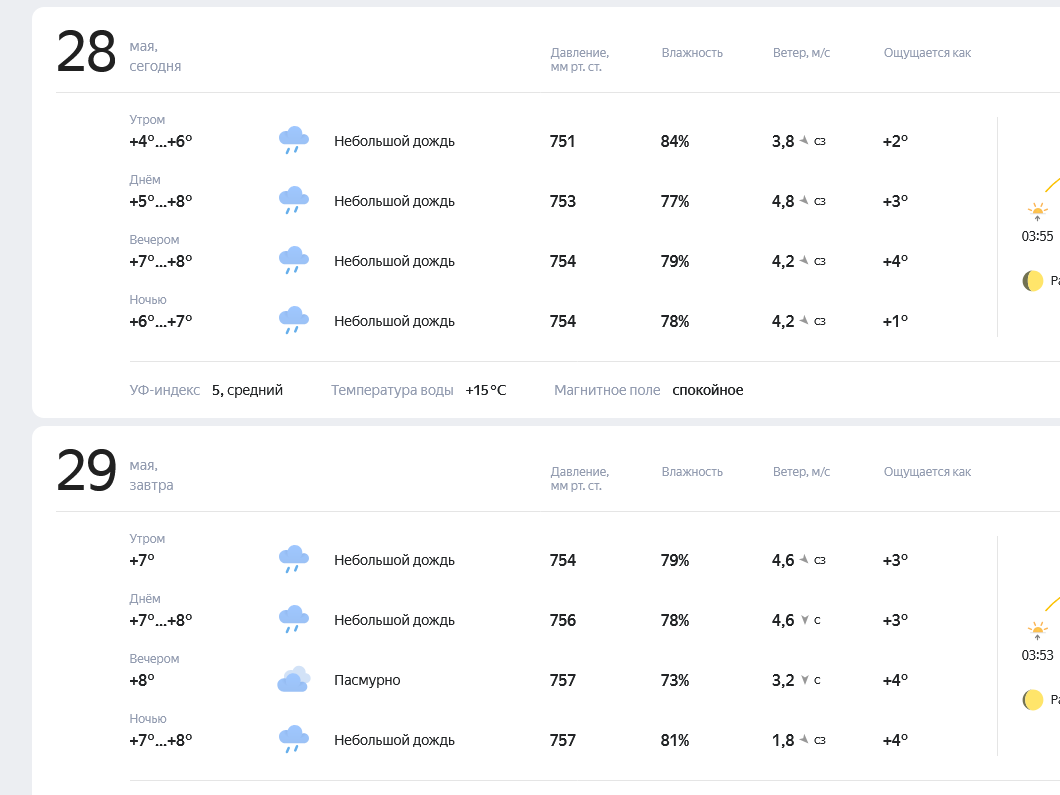Click north wind arrow beside 3,2 on May 29
Viewport: 1060px width, 795px height.
pos(804,679)
